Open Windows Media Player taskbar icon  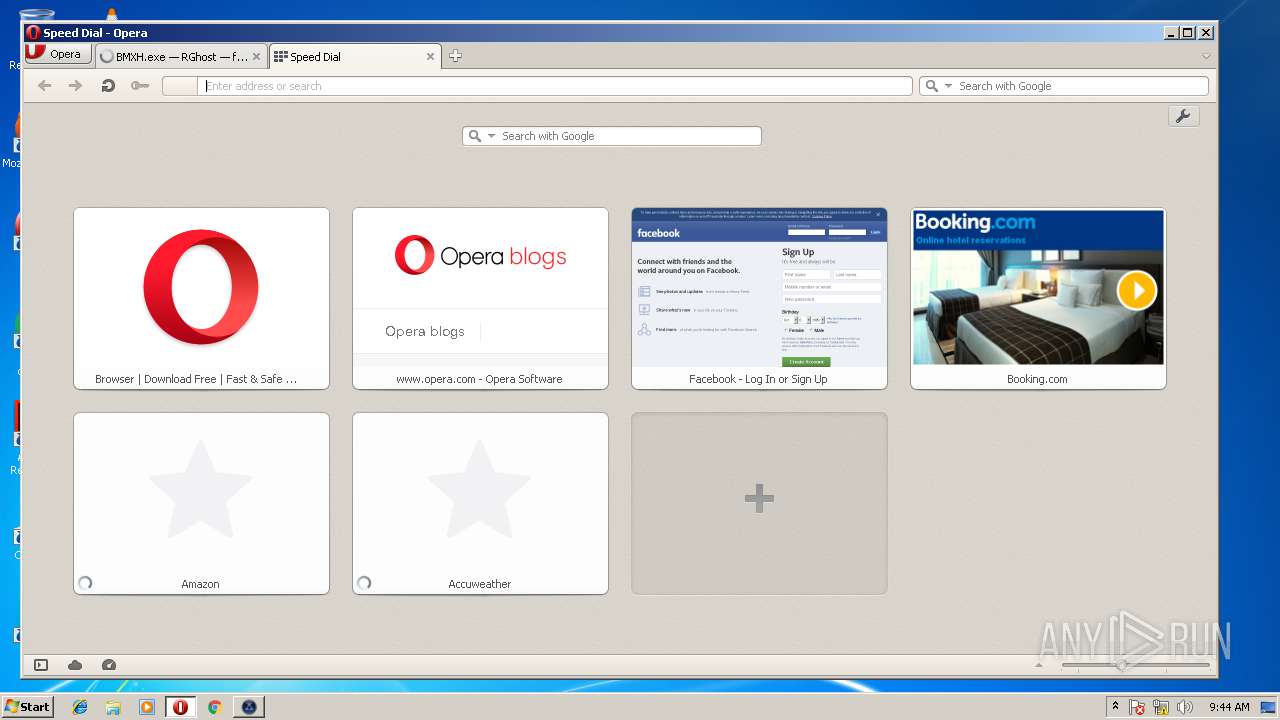pyautogui.click(x=147, y=707)
